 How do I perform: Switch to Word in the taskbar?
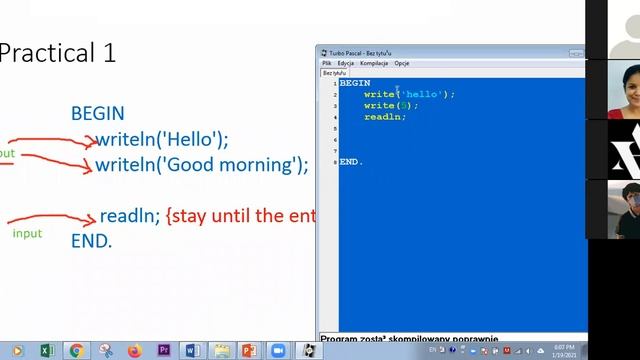coord(193,351)
